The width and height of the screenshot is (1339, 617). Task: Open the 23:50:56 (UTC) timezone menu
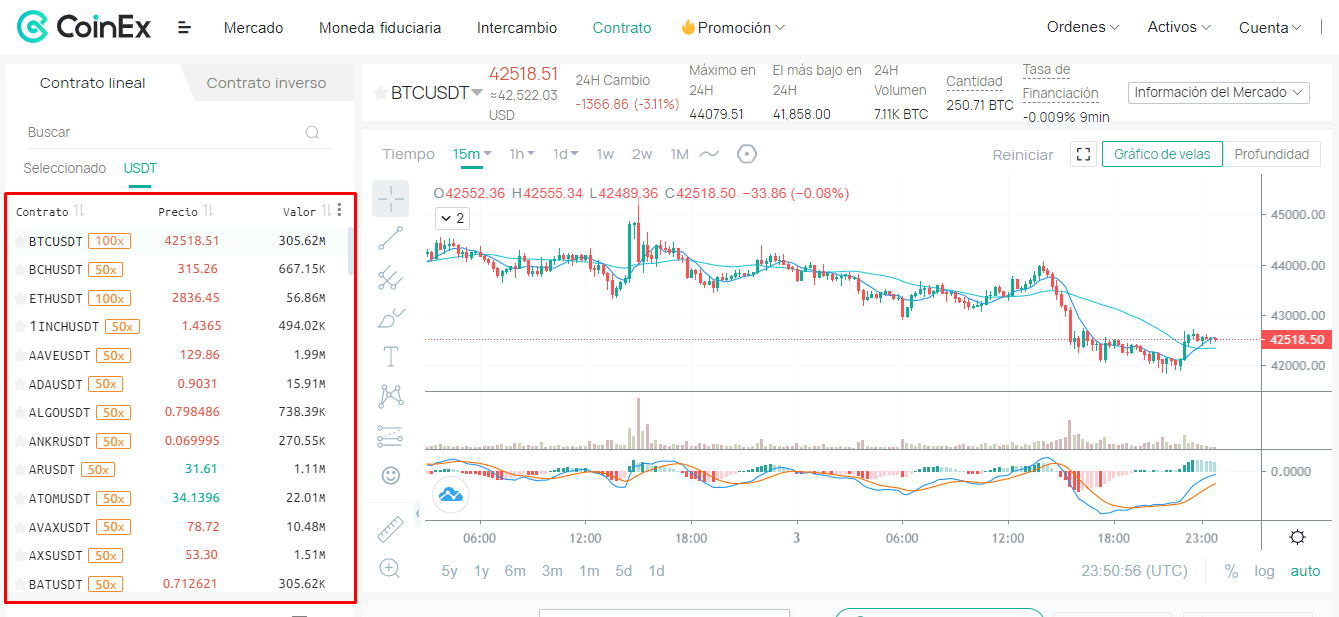[x=1134, y=571]
